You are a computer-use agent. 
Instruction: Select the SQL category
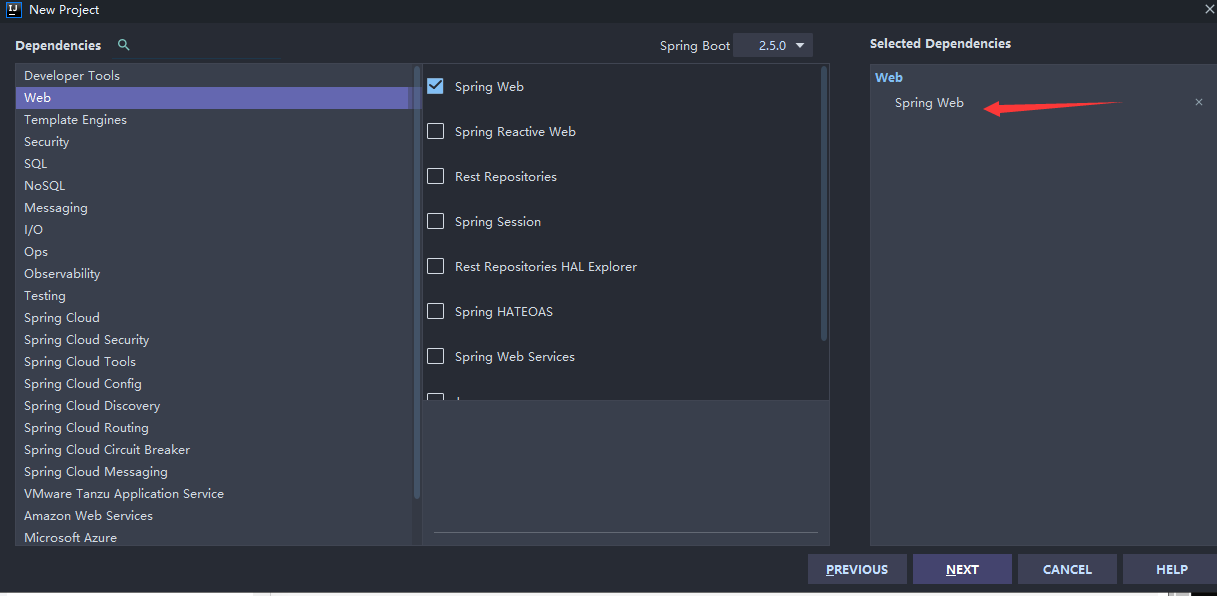212,164
